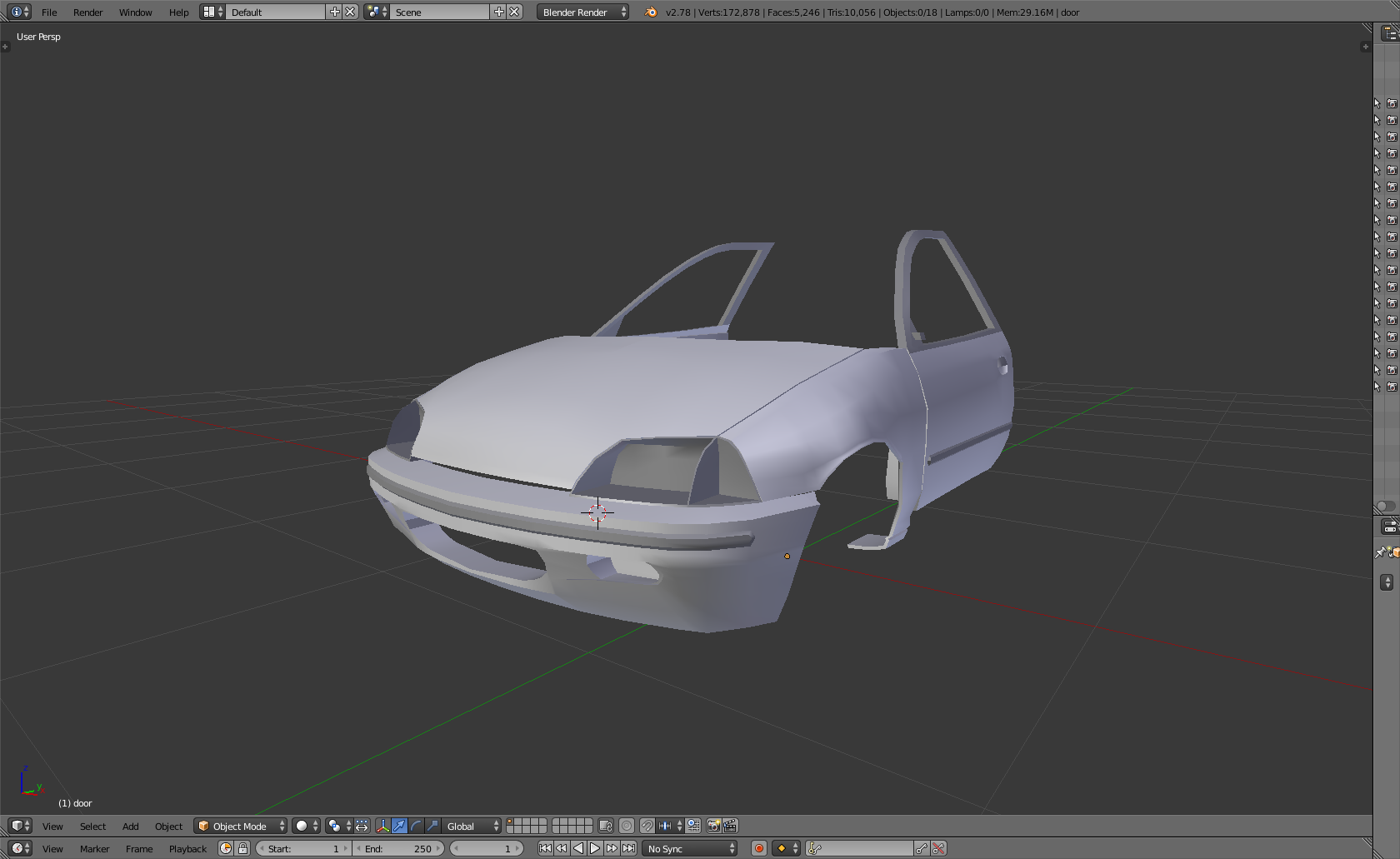Toggle lock camera and layers to scene

tap(606, 826)
